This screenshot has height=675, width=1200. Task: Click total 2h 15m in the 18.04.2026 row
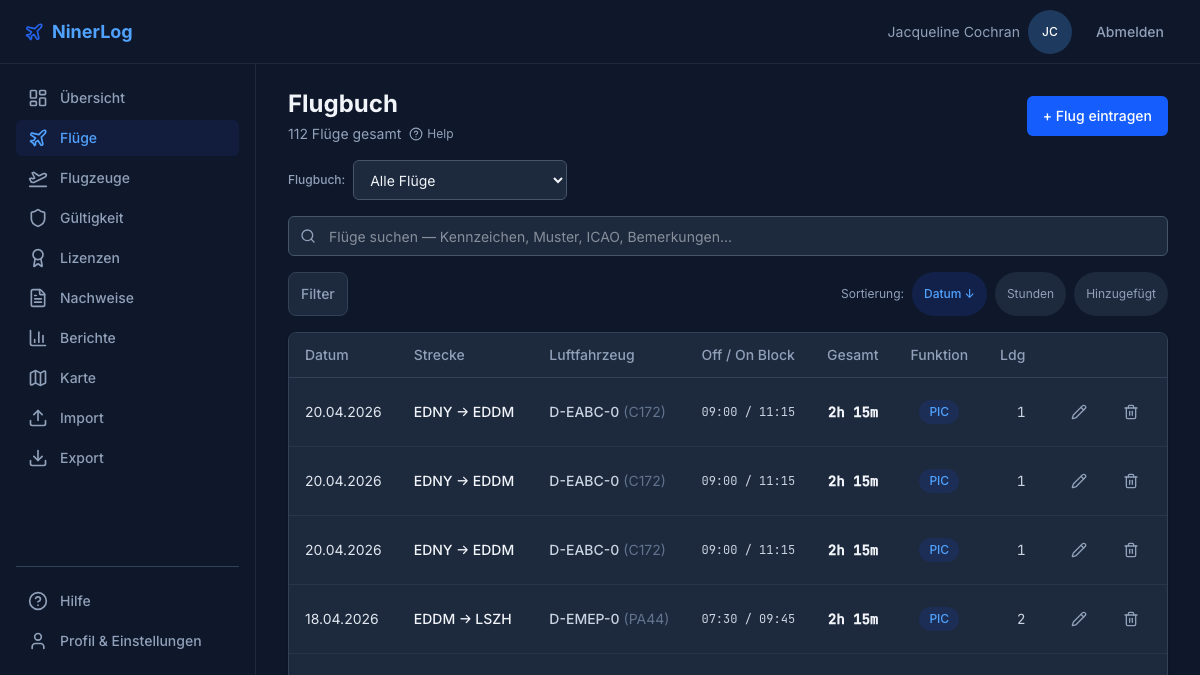coord(853,619)
